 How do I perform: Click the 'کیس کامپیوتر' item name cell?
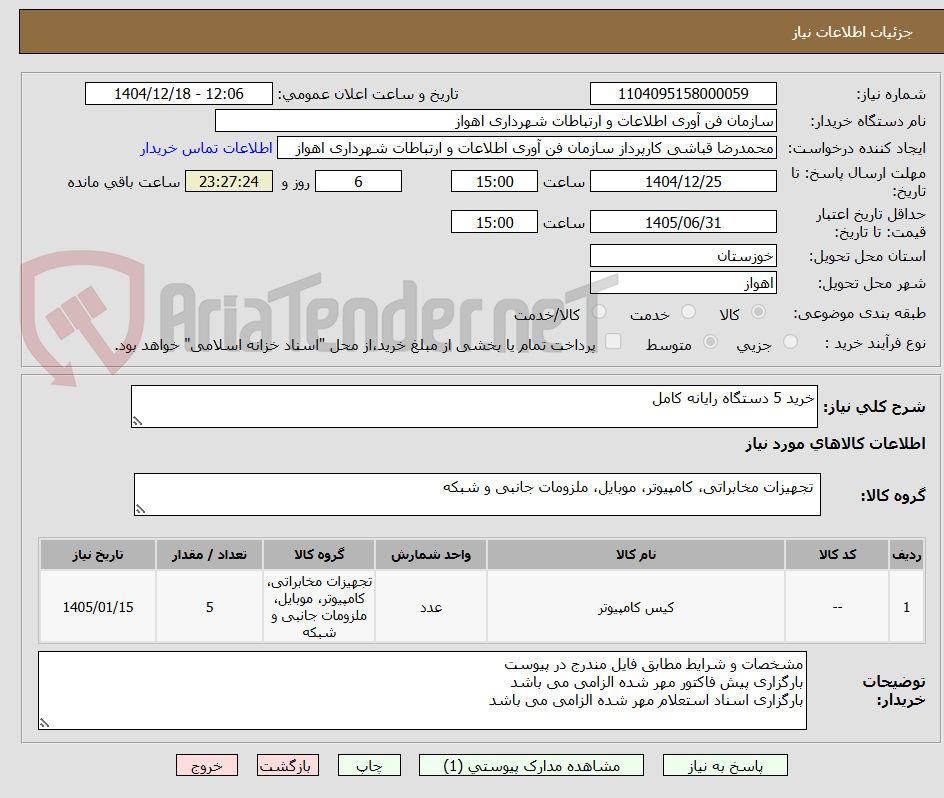tap(636, 607)
